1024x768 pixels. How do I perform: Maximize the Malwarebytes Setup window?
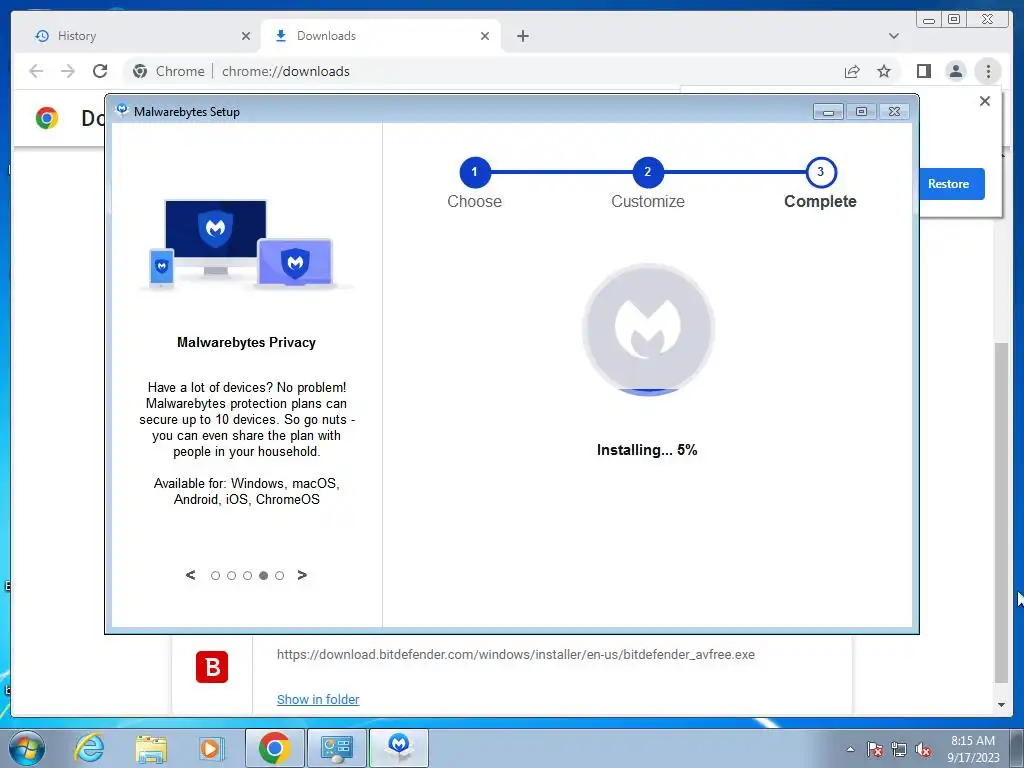861,112
